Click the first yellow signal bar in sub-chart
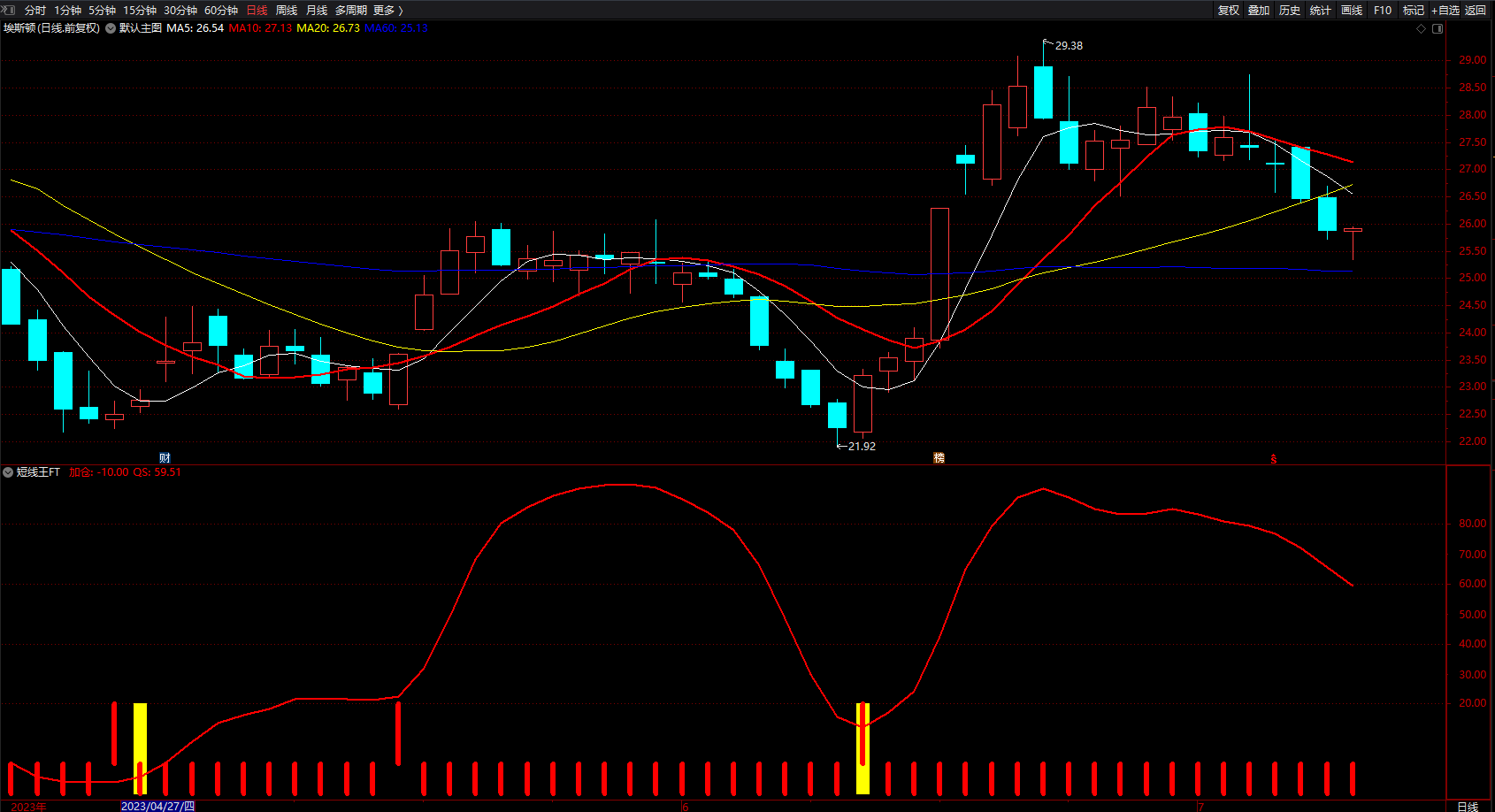Screen dimensions: 1495x812 (x=140, y=748)
